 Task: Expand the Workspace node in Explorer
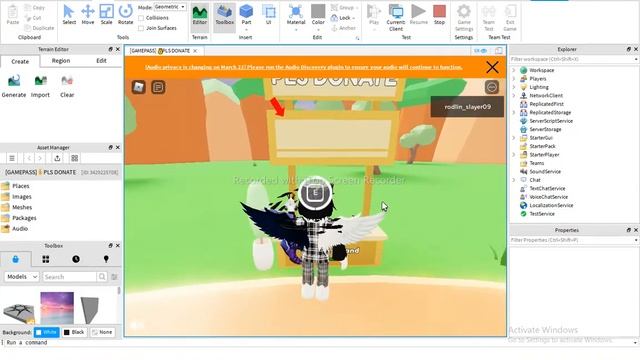tap(514, 70)
